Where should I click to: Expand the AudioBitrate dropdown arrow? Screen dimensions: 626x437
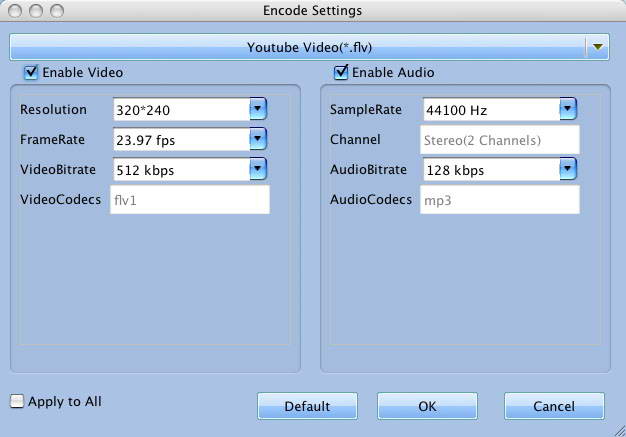(x=568, y=169)
